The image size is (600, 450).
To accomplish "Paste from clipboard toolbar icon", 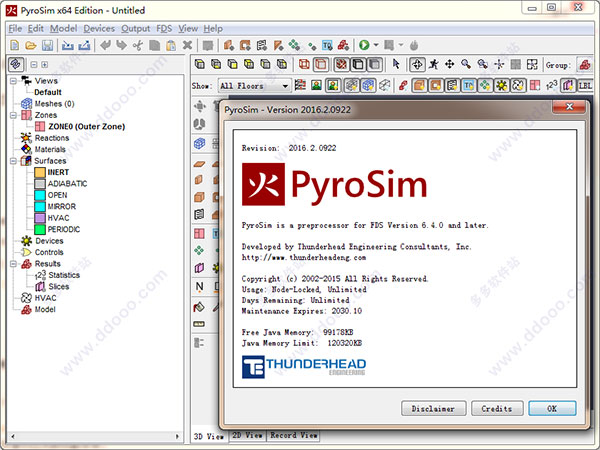I will [x=171, y=46].
